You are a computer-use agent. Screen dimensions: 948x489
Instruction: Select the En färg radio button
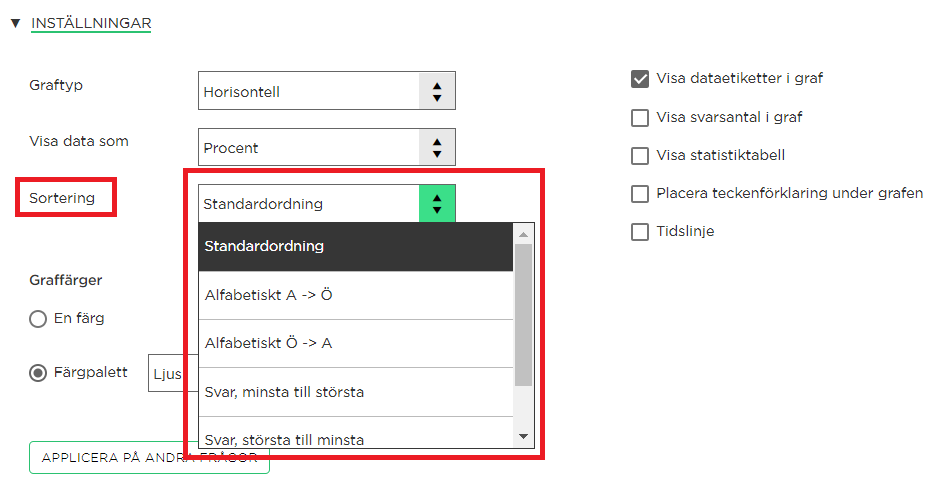click(x=38, y=319)
